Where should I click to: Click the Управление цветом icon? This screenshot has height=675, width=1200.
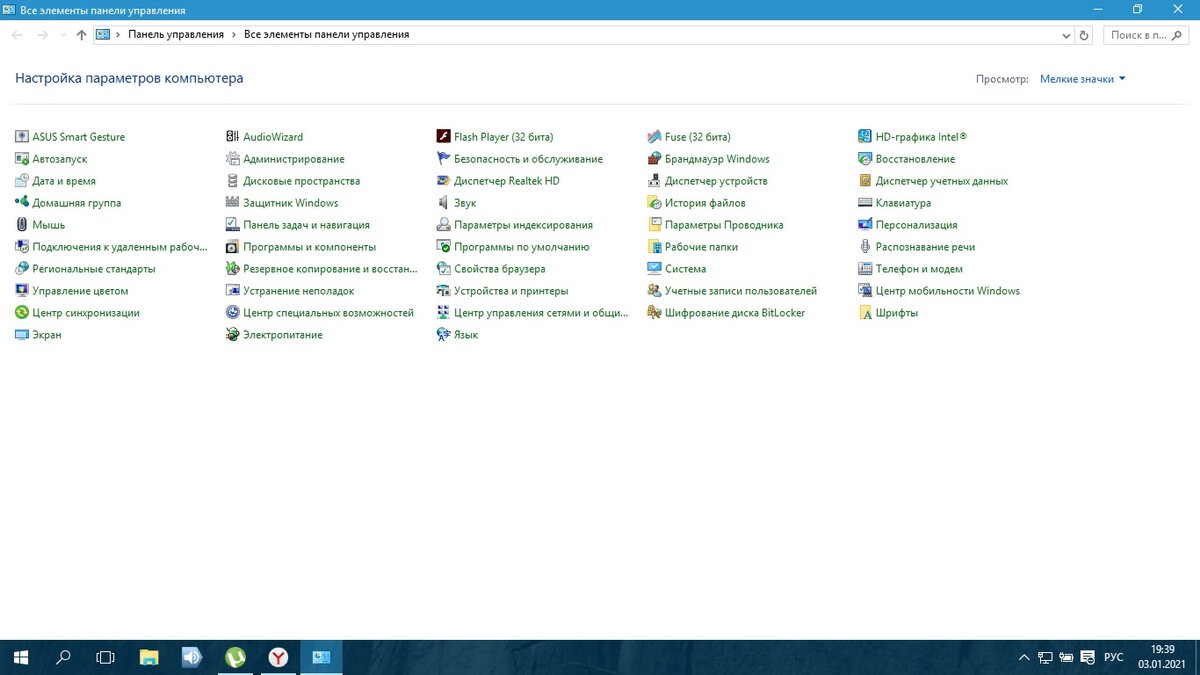(22, 291)
